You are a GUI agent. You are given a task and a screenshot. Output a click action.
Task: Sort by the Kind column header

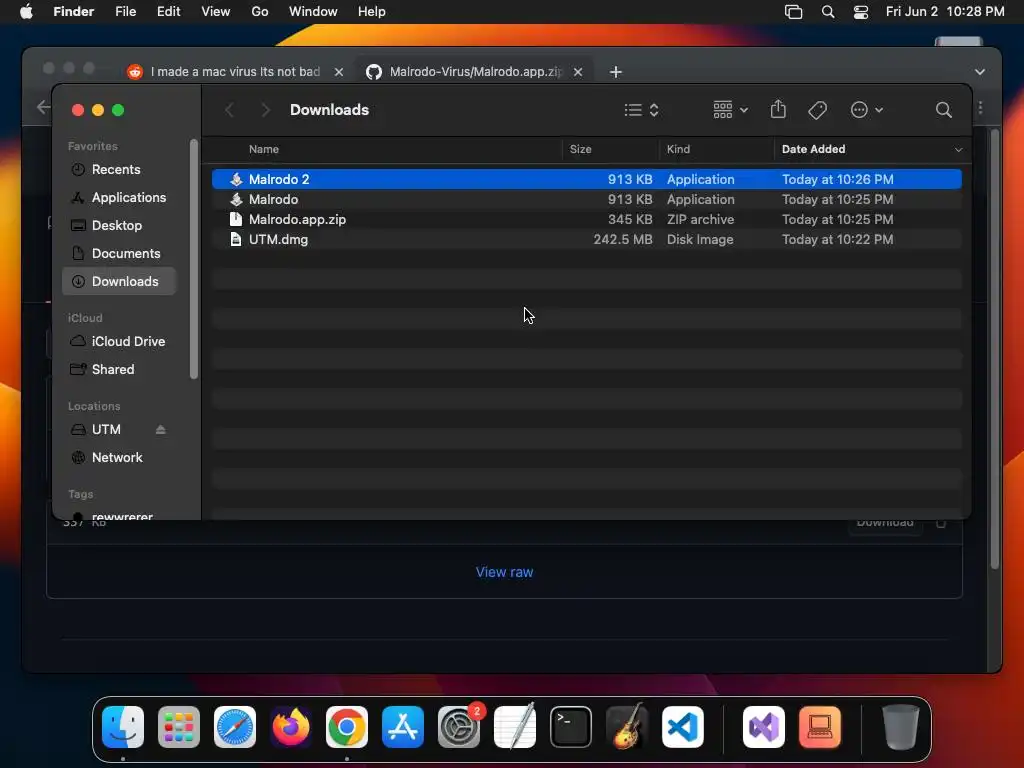(x=678, y=150)
